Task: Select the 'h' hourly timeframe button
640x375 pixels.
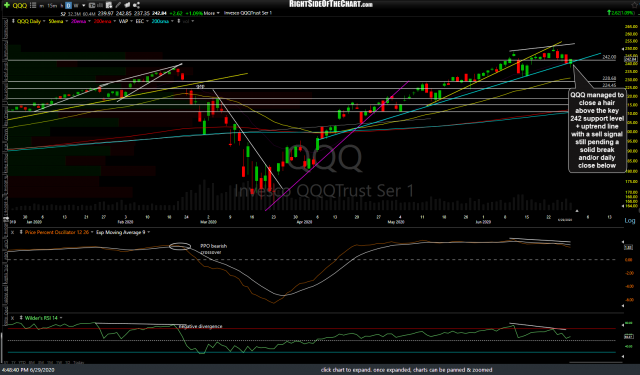Action: pyautogui.click(x=62, y=6)
